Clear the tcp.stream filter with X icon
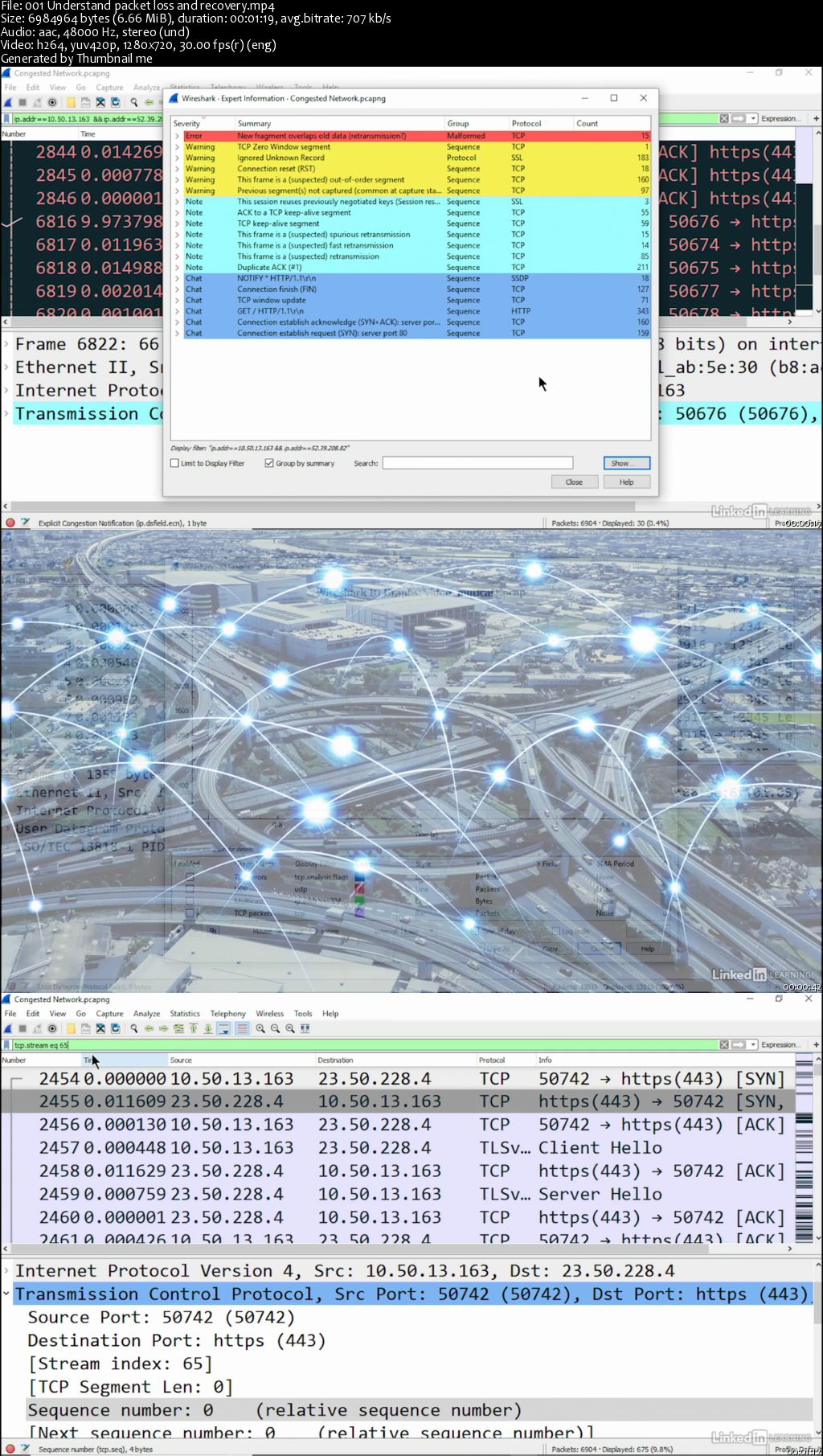 [724, 1044]
